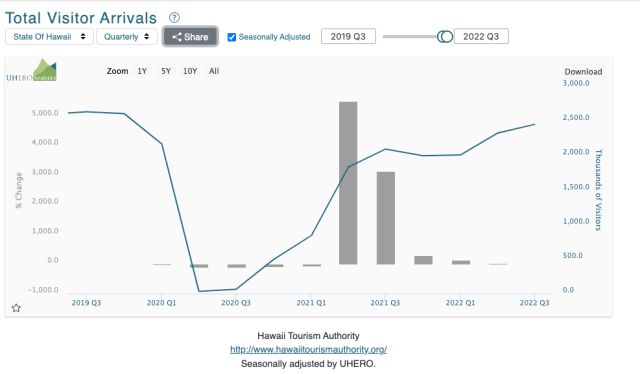
Task: Click the Zoom label in chart
Action: [118, 71]
